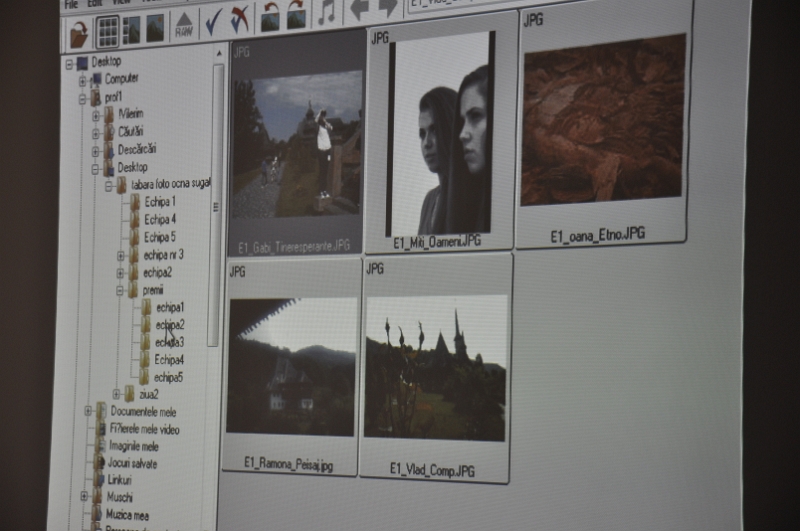Click the red X untag icon

pos(240,20)
